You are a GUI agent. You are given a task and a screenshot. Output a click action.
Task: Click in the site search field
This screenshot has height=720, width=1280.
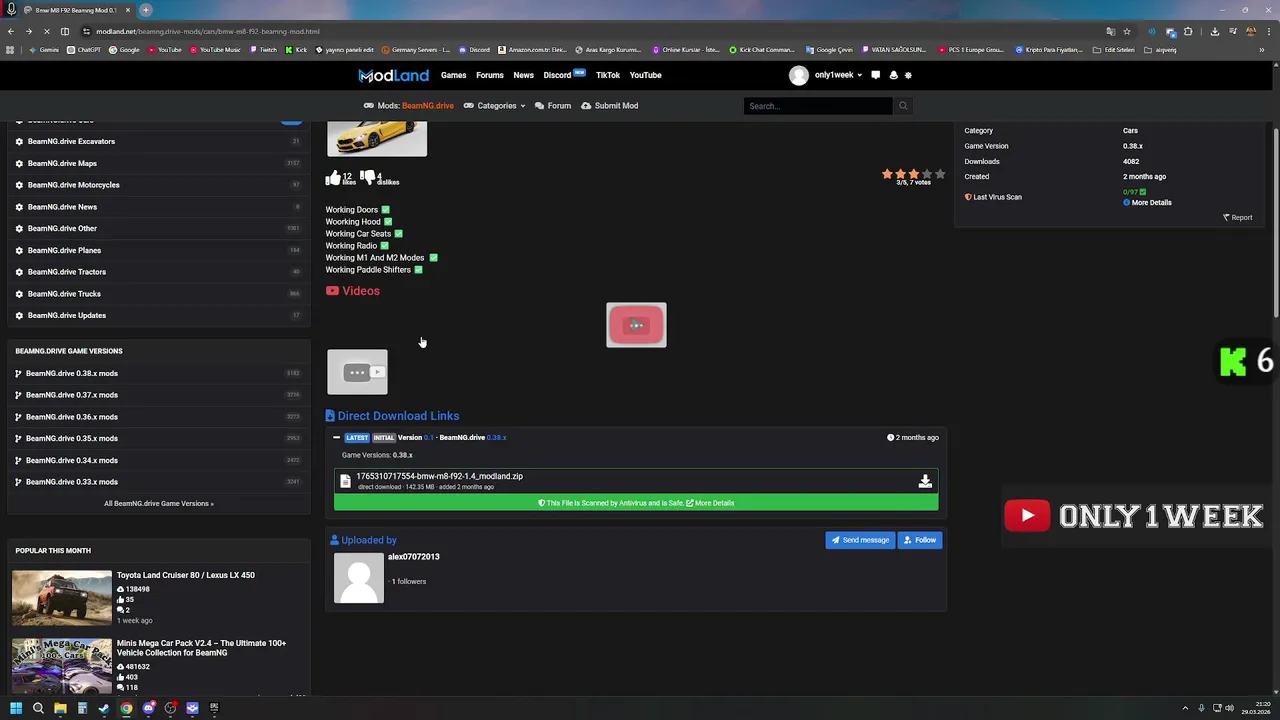818,105
